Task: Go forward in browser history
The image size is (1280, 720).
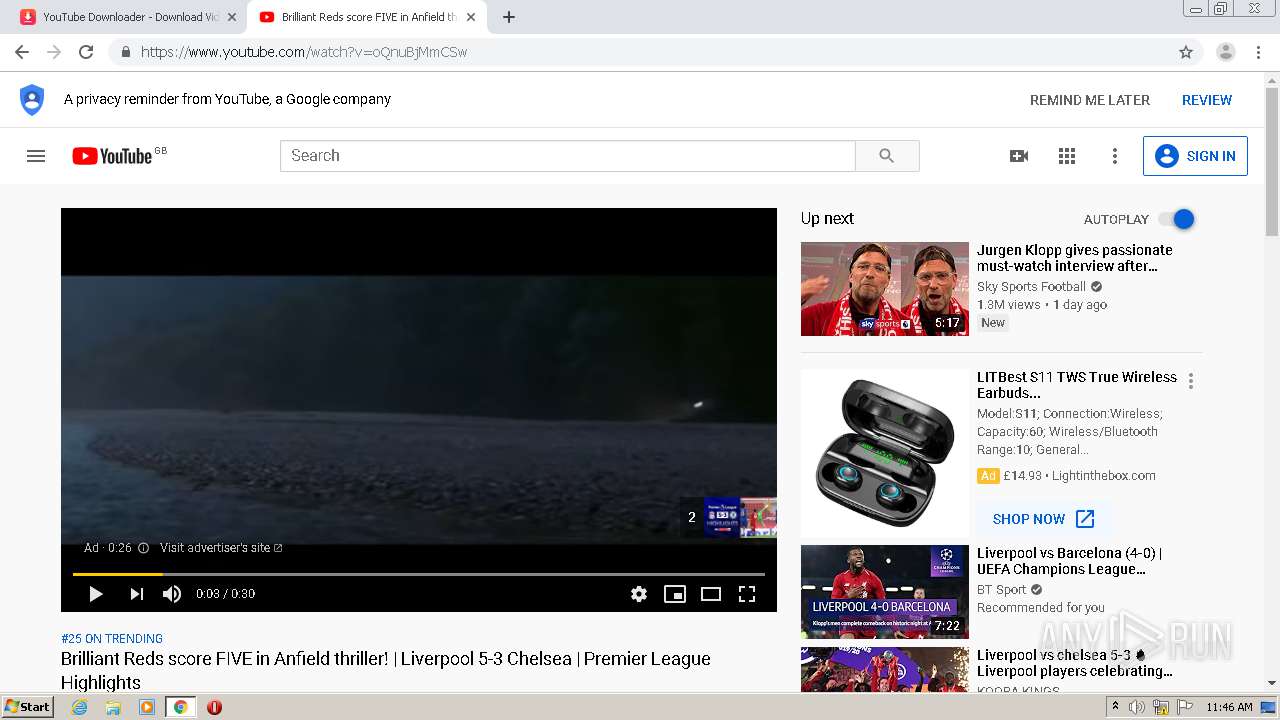Action: point(54,52)
